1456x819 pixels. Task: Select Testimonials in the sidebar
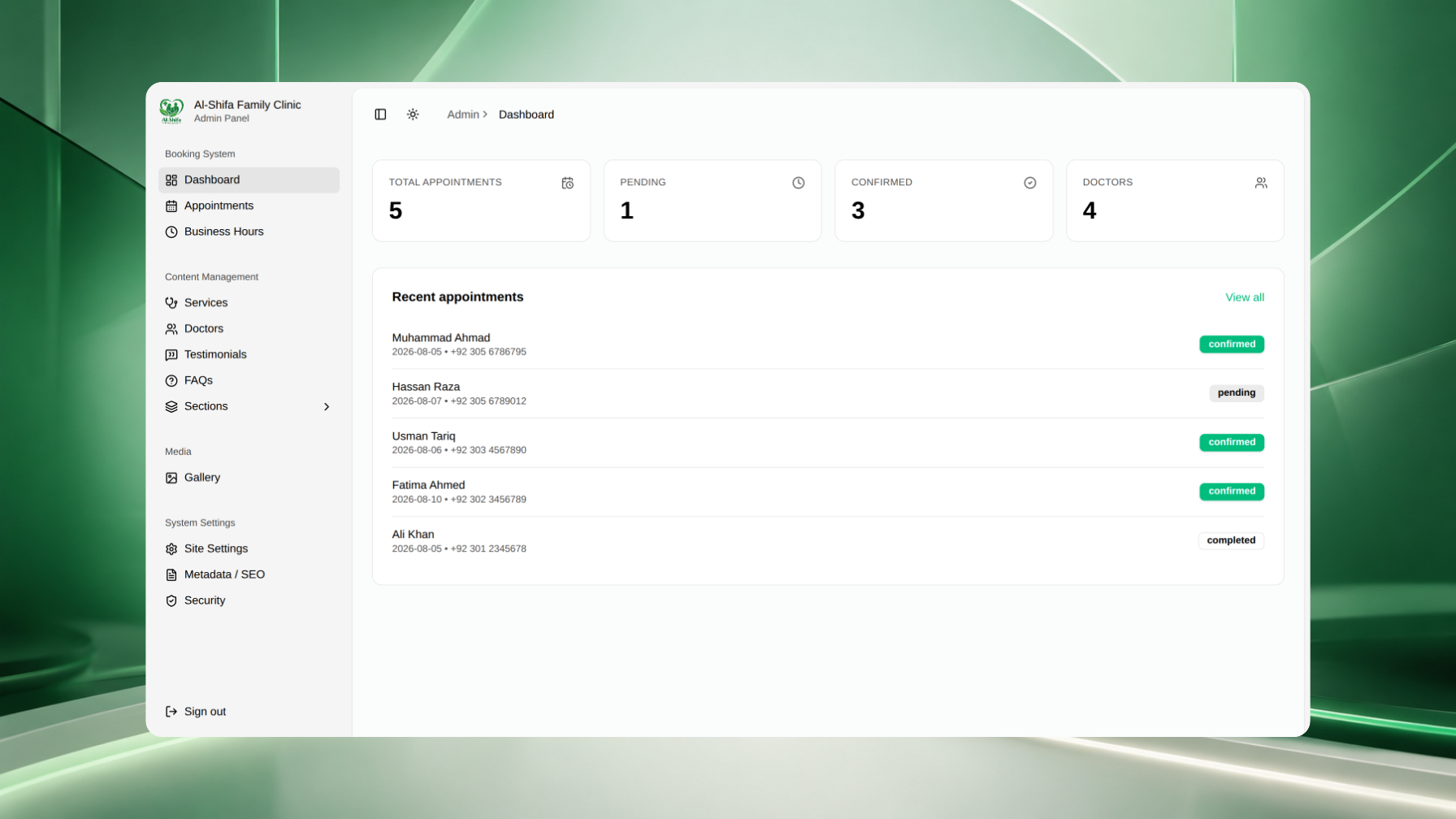click(249, 355)
